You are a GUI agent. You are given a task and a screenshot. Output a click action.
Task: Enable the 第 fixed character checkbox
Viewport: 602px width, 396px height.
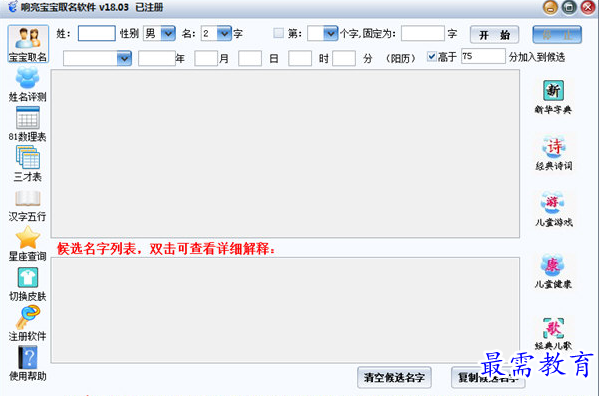pos(278,33)
